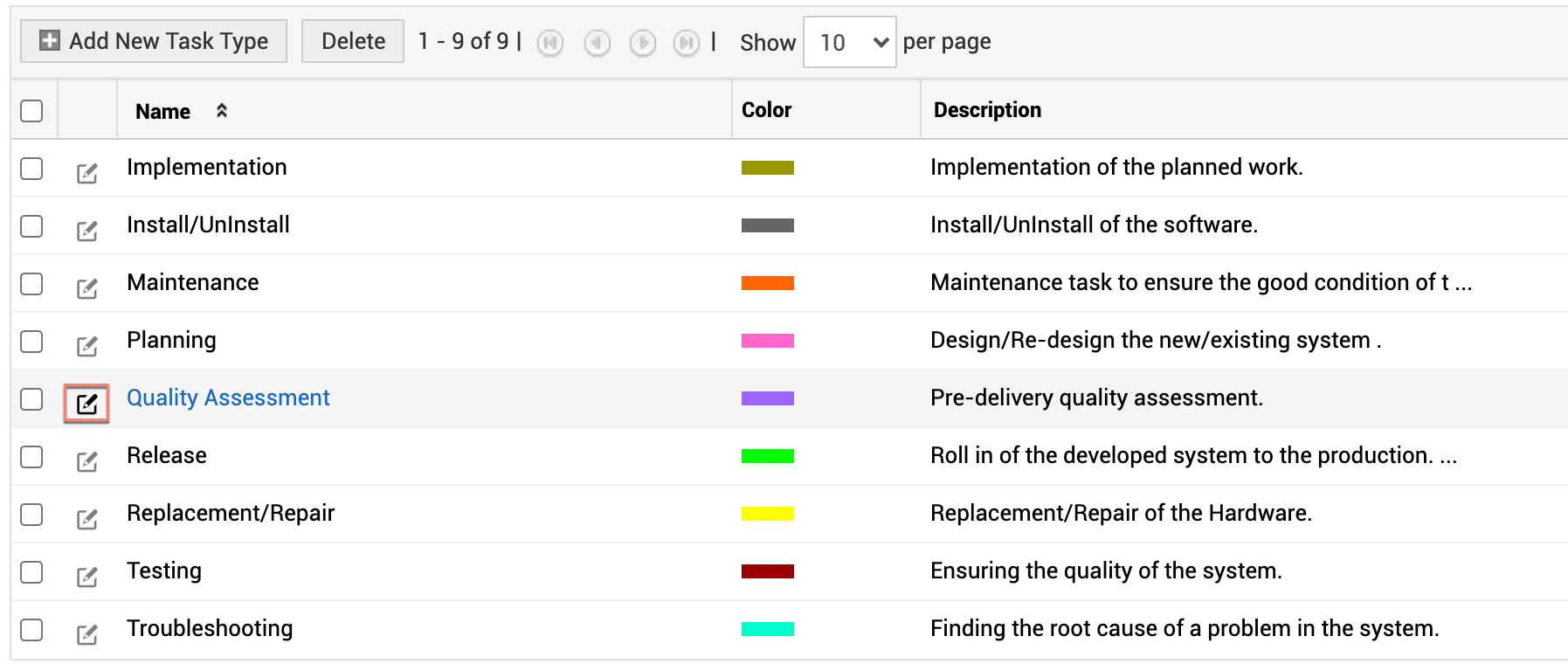
Task: Click the previous page arrow icon
Action: tap(597, 43)
